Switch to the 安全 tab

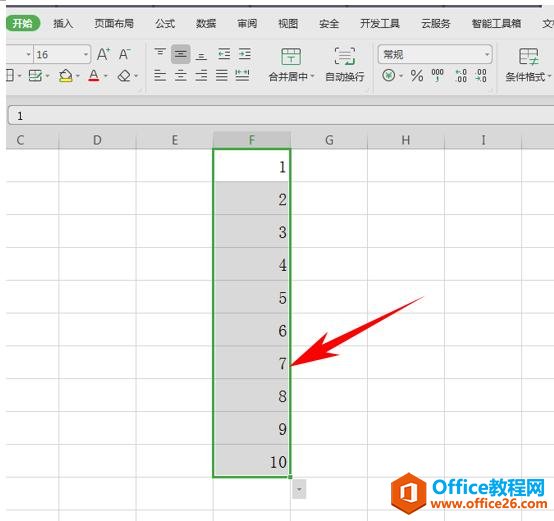coord(329,24)
